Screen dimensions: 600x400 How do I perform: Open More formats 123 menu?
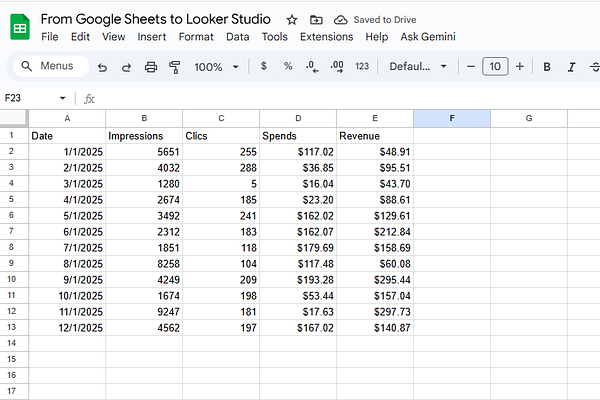point(362,67)
